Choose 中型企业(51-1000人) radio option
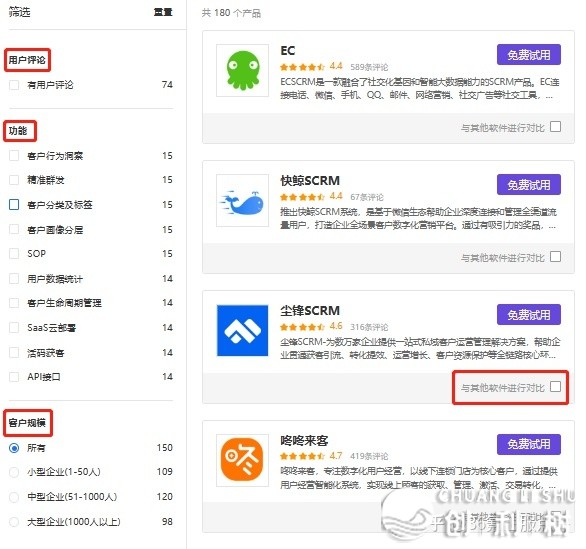The image size is (586, 549). [x=14, y=497]
